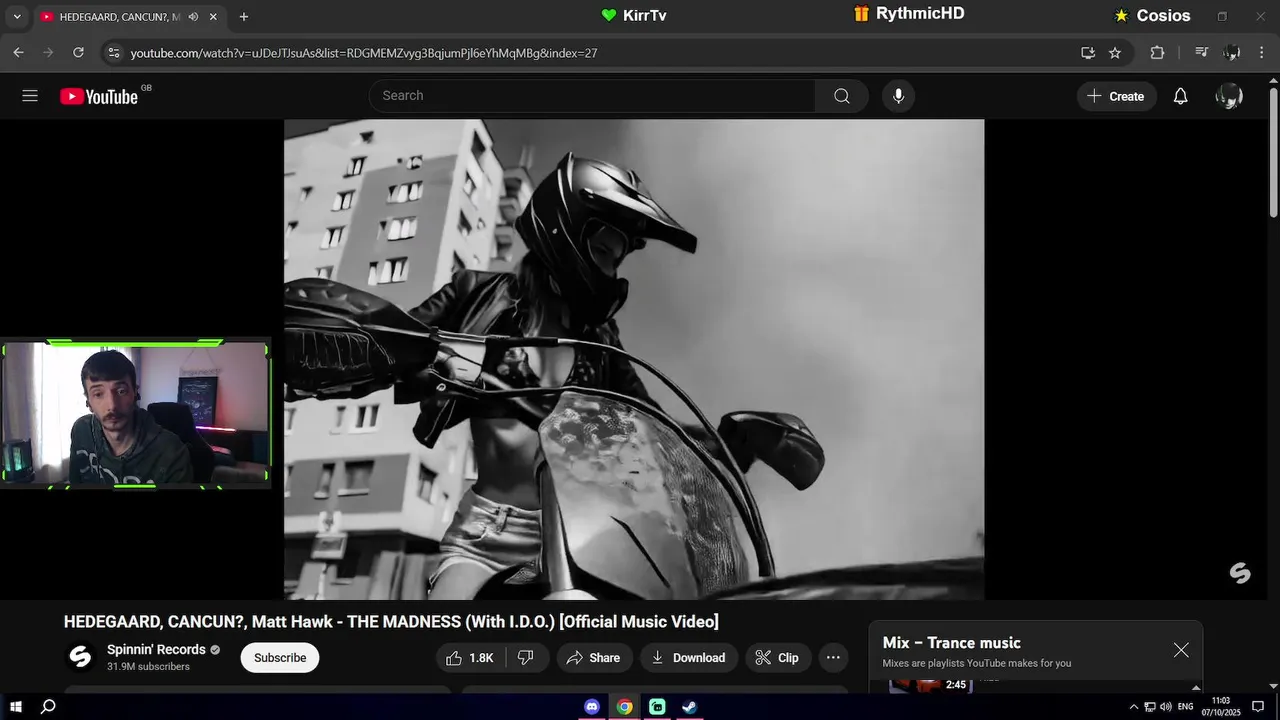
Task: Open the Windows Start menu
Action: tap(16, 706)
